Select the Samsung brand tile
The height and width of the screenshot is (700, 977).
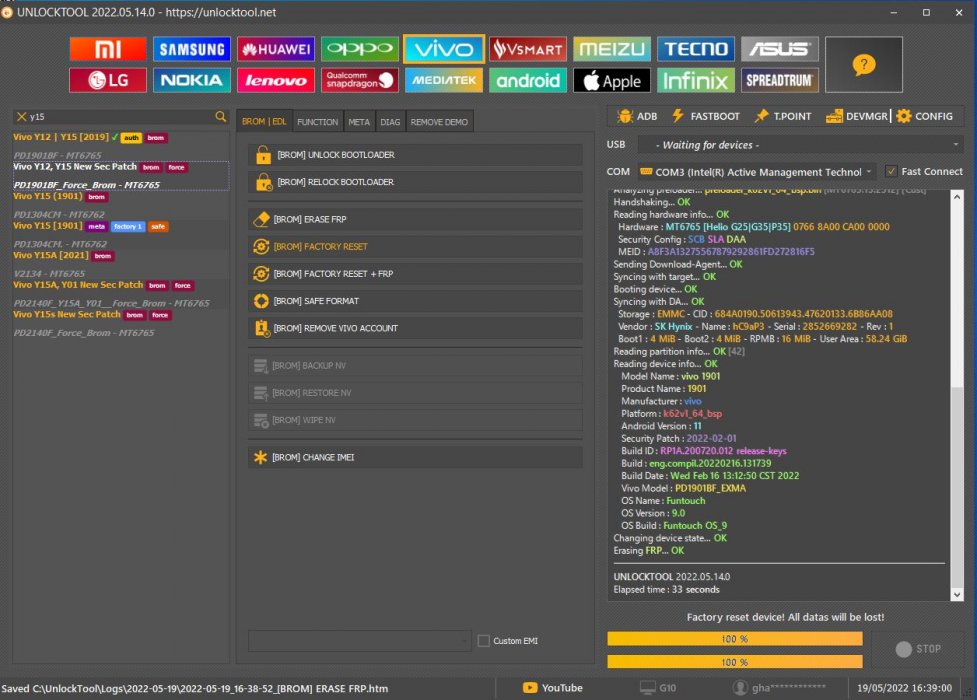192,49
